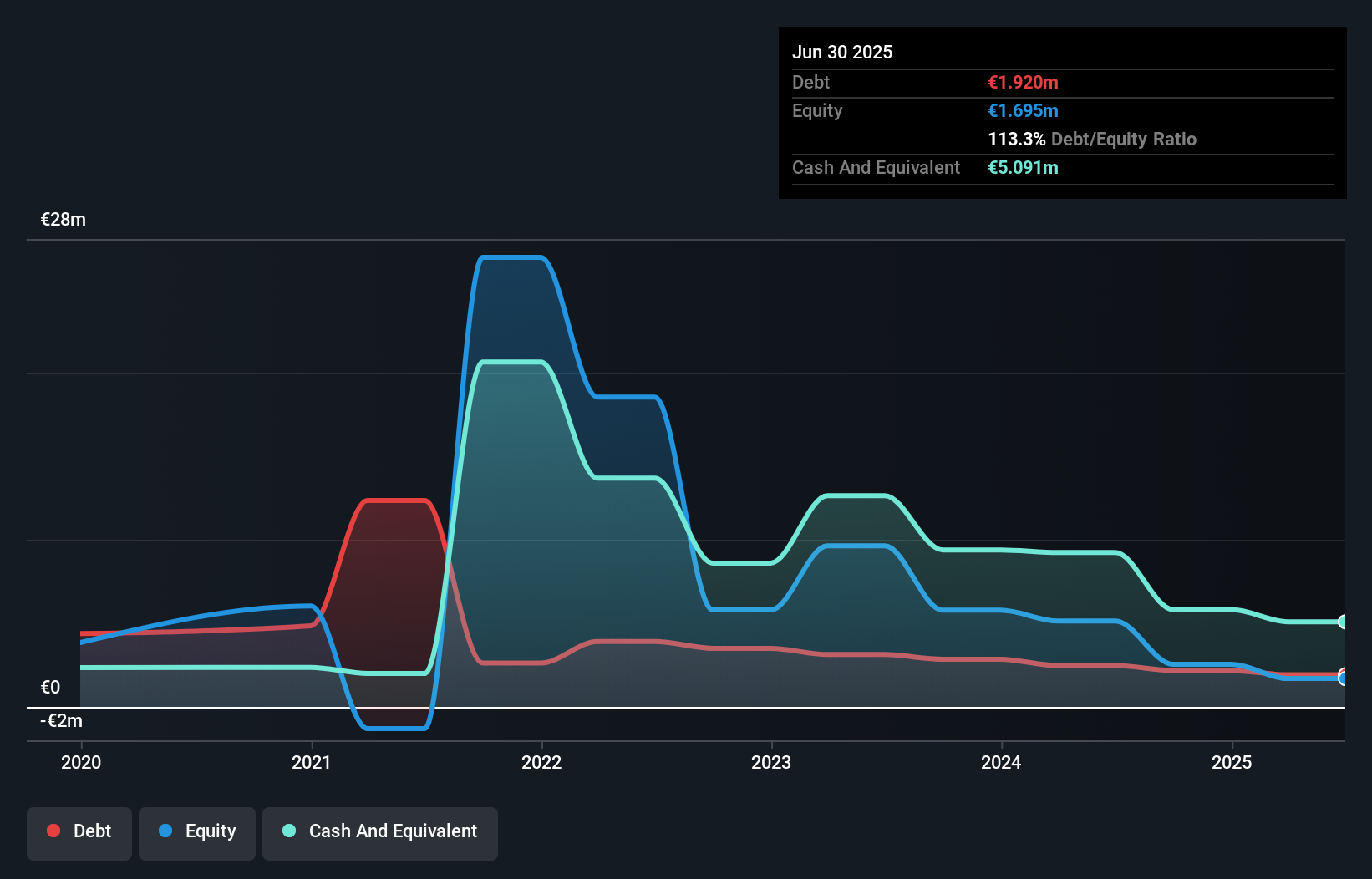Viewport: 1372px width, 879px height.
Task: Click the teal Cash And Equivalent legend dot
Action: [288, 831]
